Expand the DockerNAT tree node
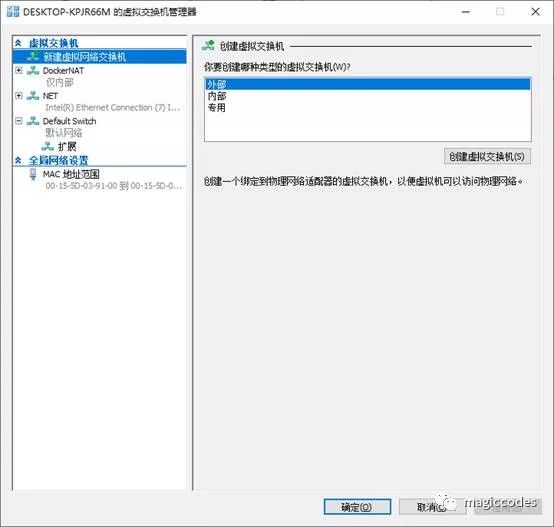Viewport: 554px width, 527px height. pyautogui.click(x=19, y=70)
